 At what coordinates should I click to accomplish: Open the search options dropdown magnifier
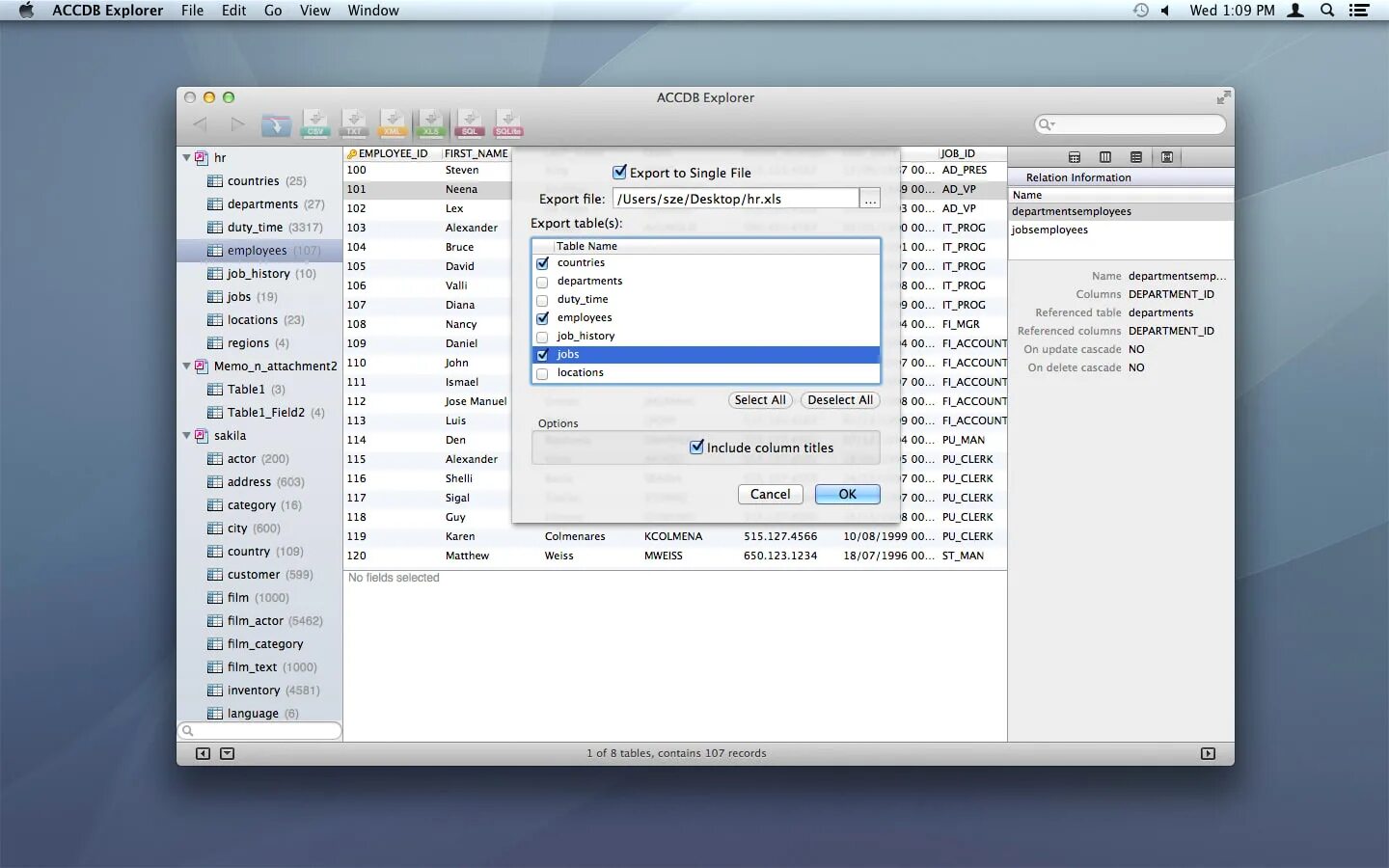pyautogui.click(x=1046, y=124)
